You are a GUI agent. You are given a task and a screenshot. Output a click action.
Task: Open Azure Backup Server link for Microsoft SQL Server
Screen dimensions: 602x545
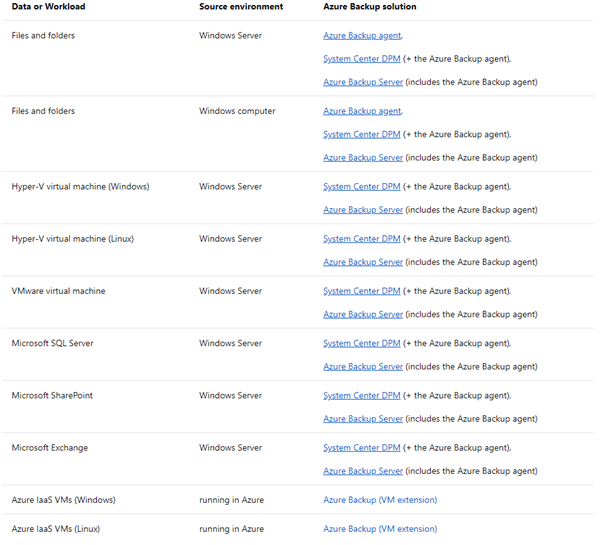pos(363,367)
